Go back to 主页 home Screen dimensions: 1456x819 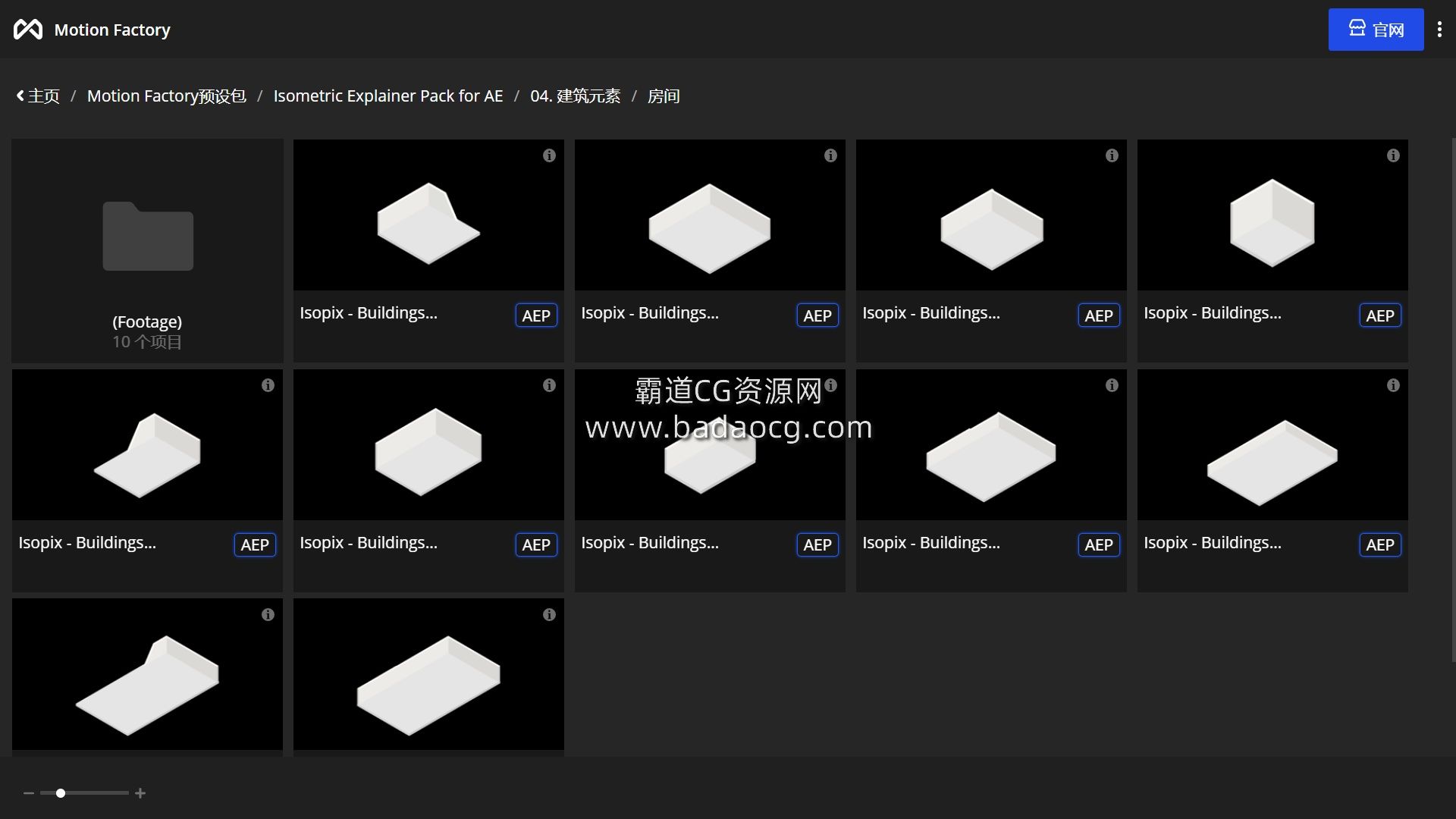[x=38, y=96]
